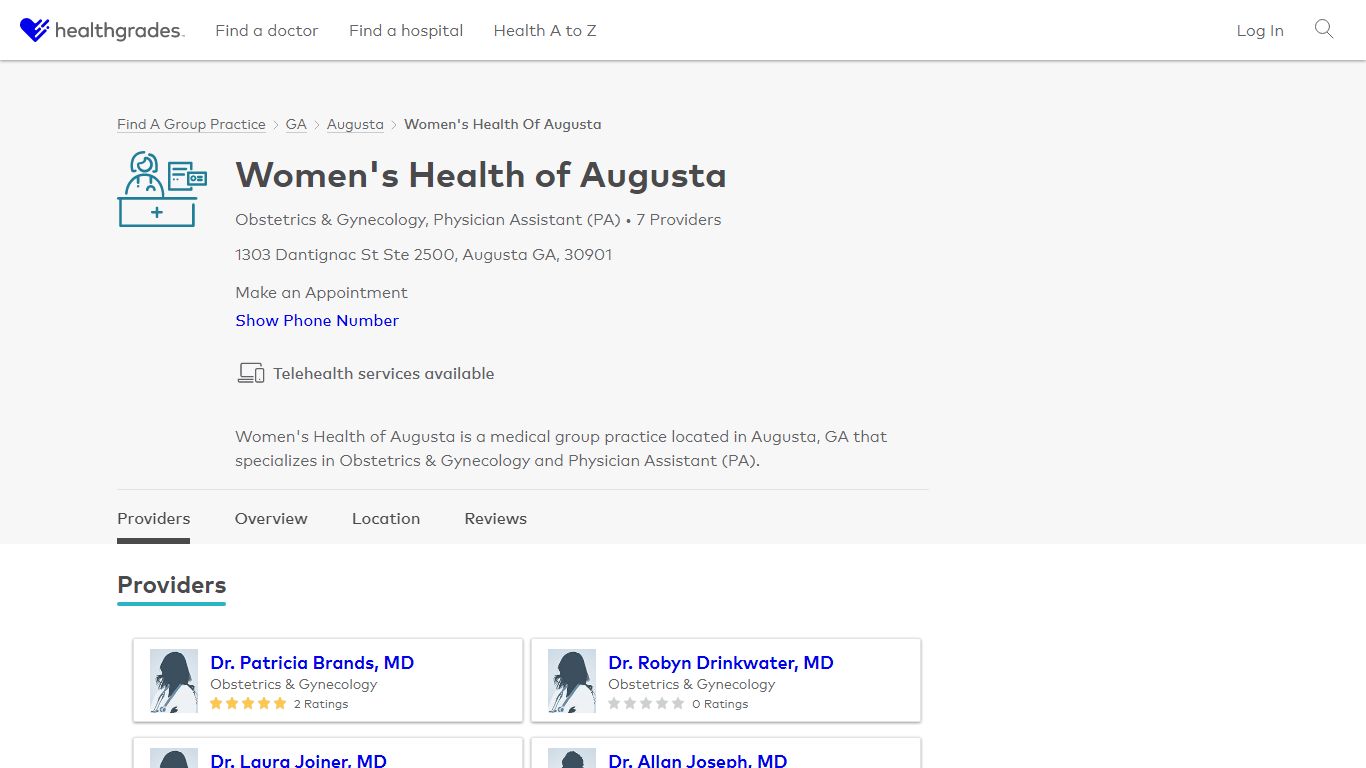Click Dr. Robyn Drinkwater avatar thumbnail
The width and height of the screenshot is (1366, 768).
pos(572,681)
